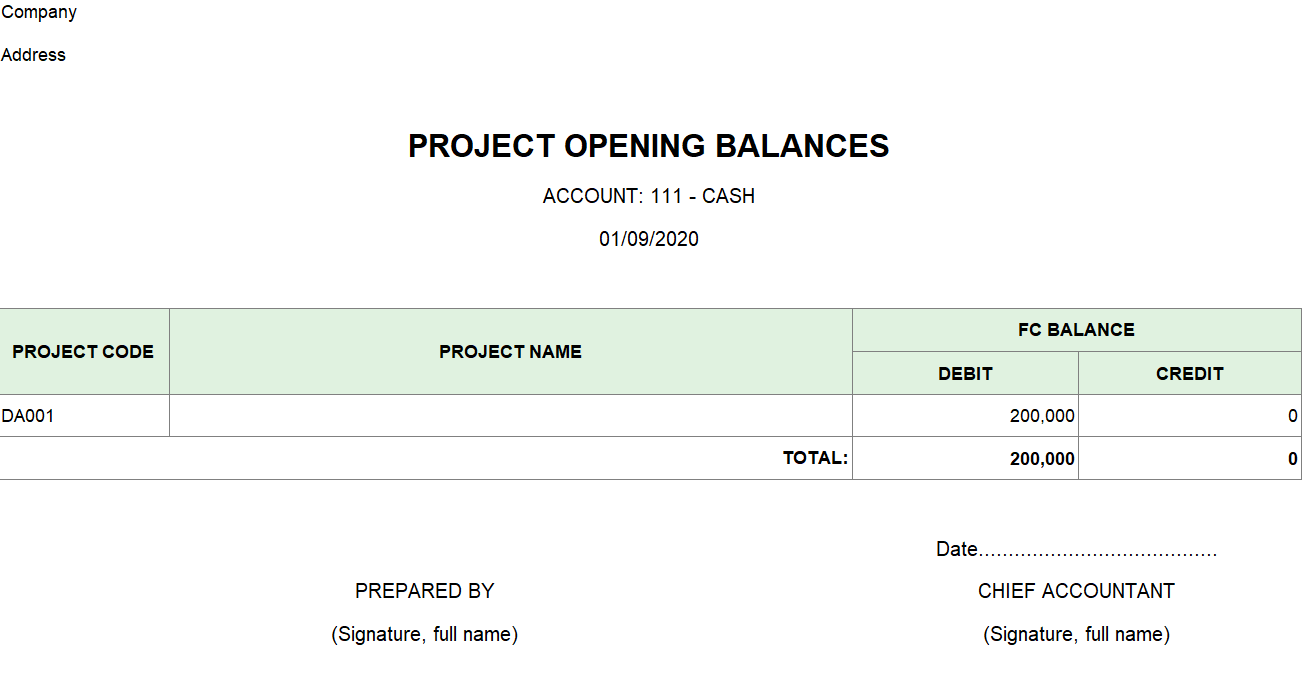Viewport: 1312px width, 679px height.
Task: Click the DEBIT column header
Action: coord(965,374)
